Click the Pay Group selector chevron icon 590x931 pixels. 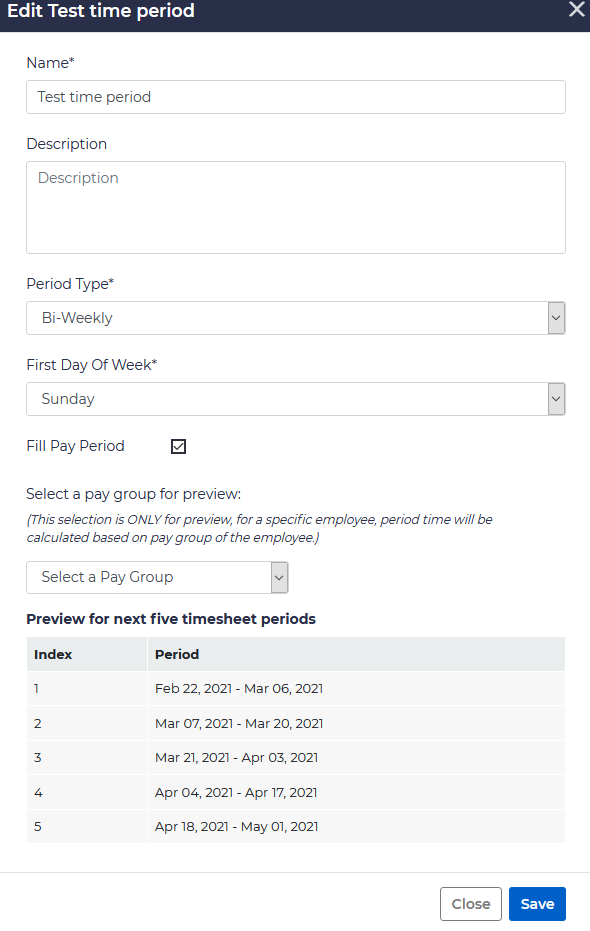click(278, 577)
